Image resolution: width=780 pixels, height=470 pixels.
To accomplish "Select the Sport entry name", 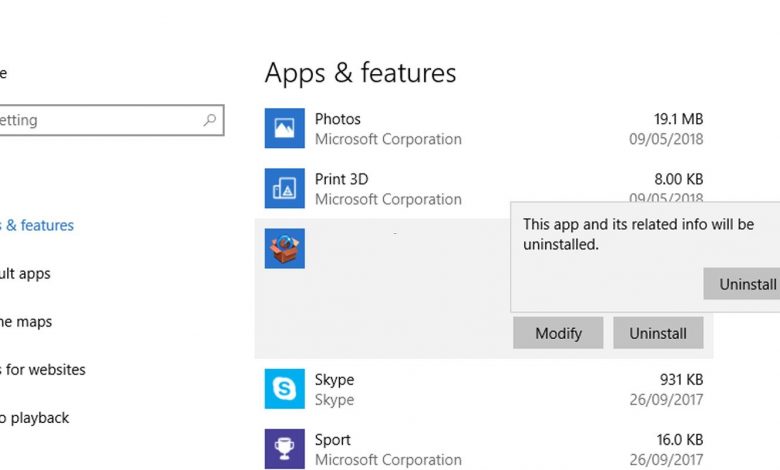I will [x=333, y=440].
